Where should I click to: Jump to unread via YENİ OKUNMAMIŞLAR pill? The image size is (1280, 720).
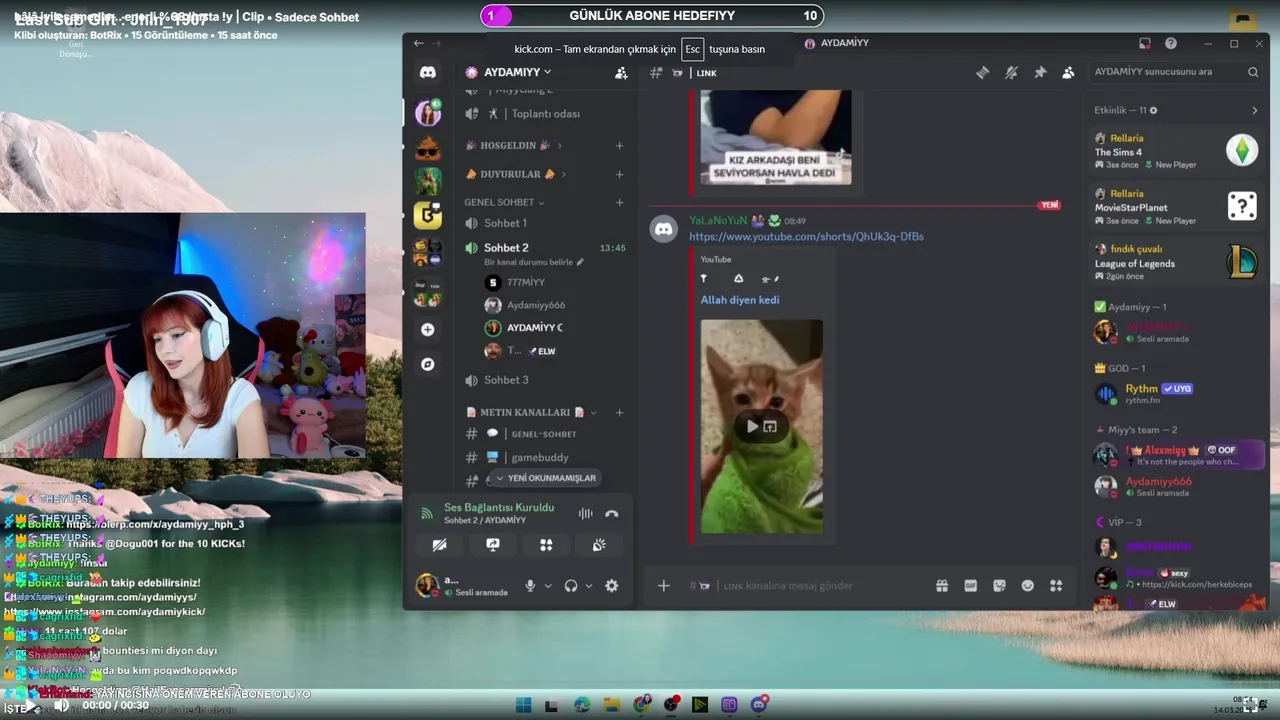click(x=545, y=478)
